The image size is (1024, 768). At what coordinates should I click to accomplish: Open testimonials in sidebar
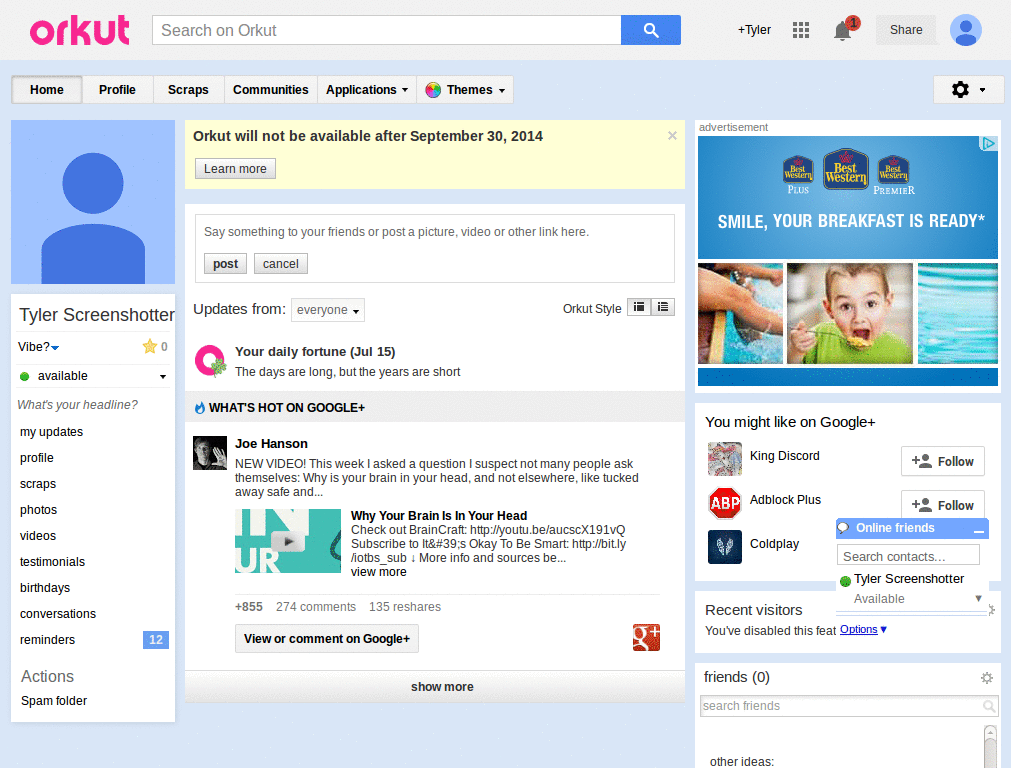pyautogui.click(x=52, y=562)
